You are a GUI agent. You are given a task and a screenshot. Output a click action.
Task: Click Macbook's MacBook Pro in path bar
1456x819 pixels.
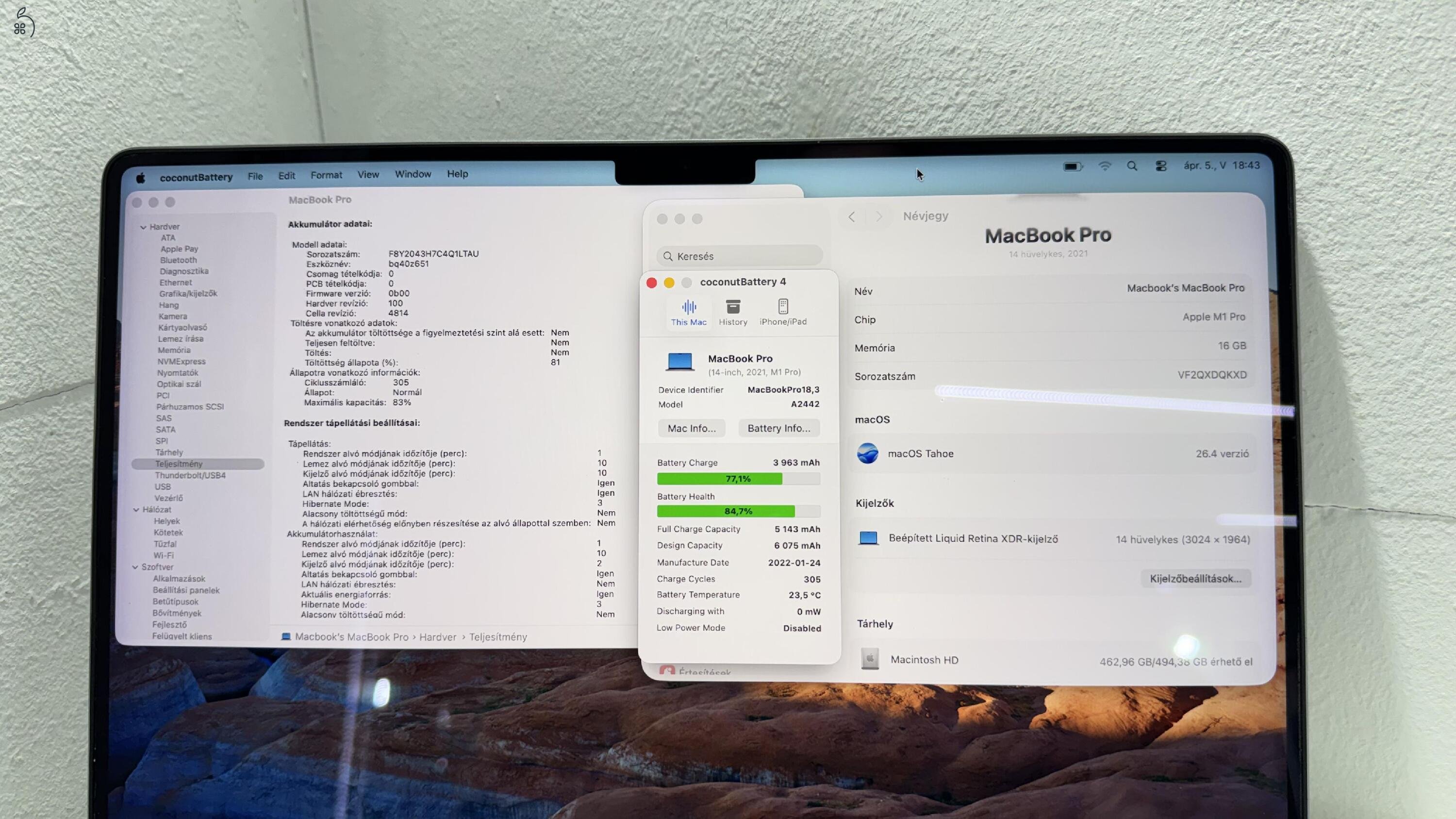351,637
